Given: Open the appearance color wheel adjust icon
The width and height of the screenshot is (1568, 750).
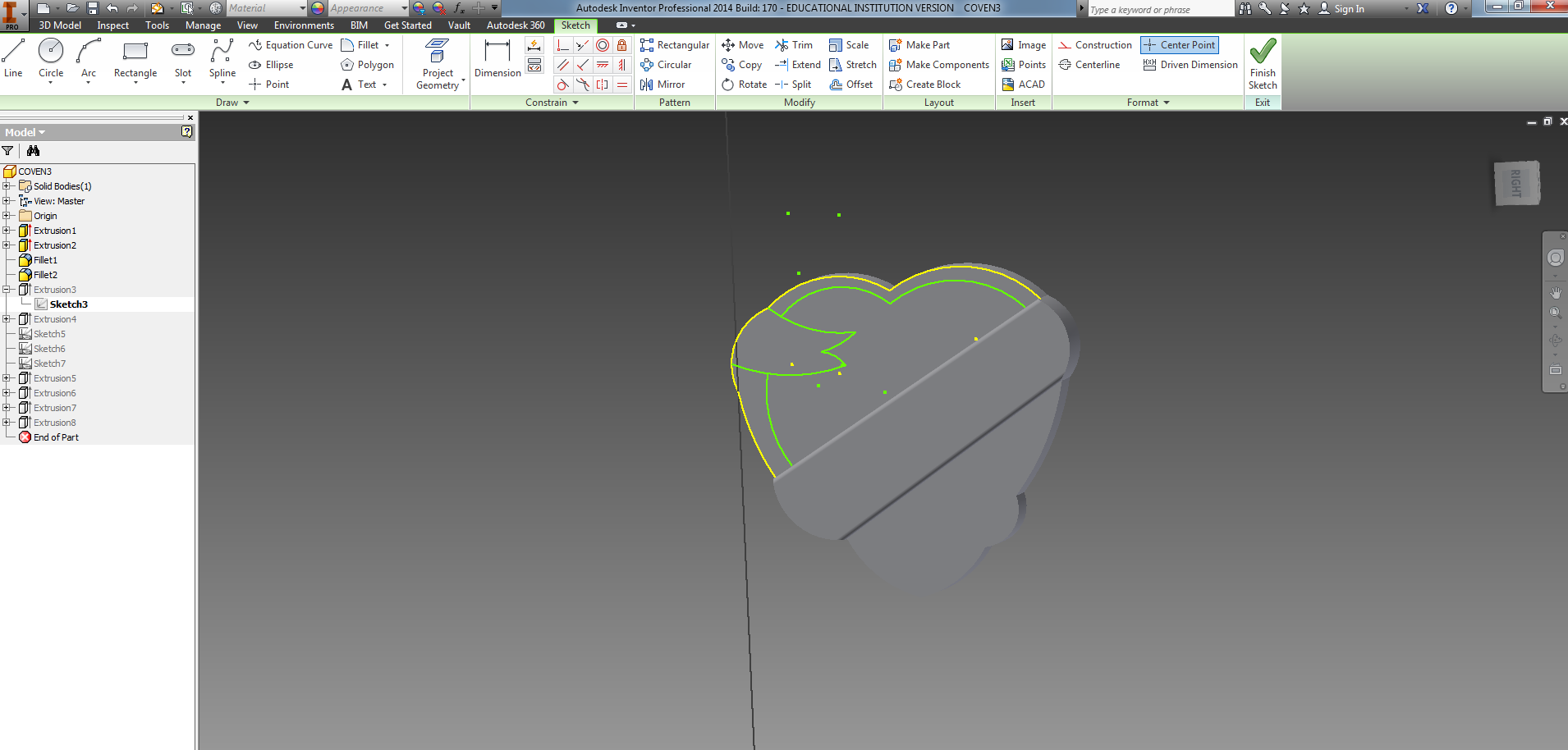Looking at the screenshot, I should point(419,8).
